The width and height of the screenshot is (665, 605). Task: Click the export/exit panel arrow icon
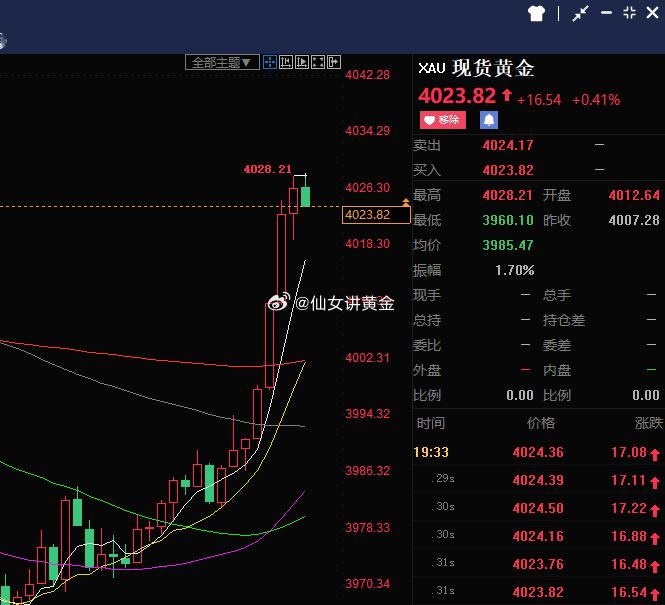pyautogui.click(x=334, y=63)
